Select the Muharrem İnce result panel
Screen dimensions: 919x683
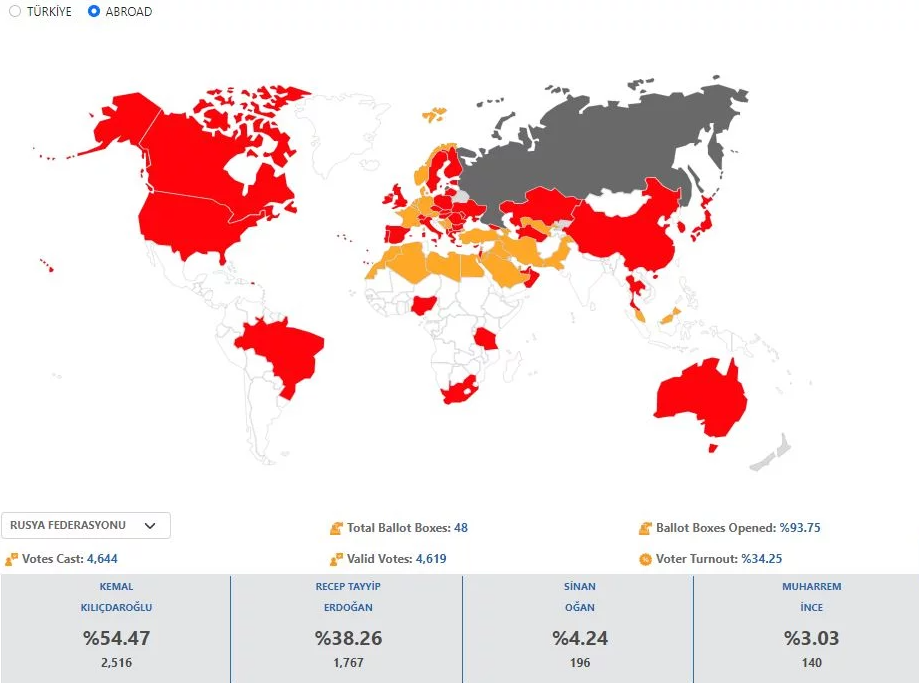[x=810, y=628]
